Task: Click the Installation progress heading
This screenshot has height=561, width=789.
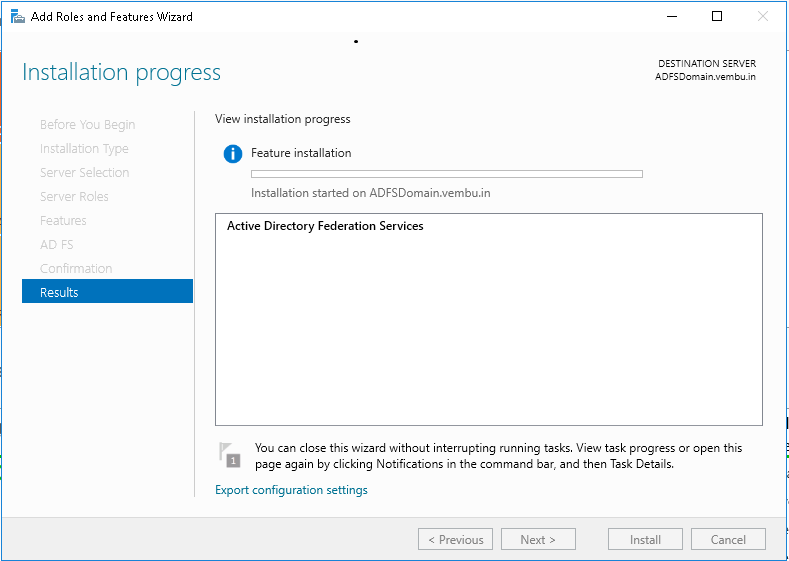Action: tap(121, 72)
